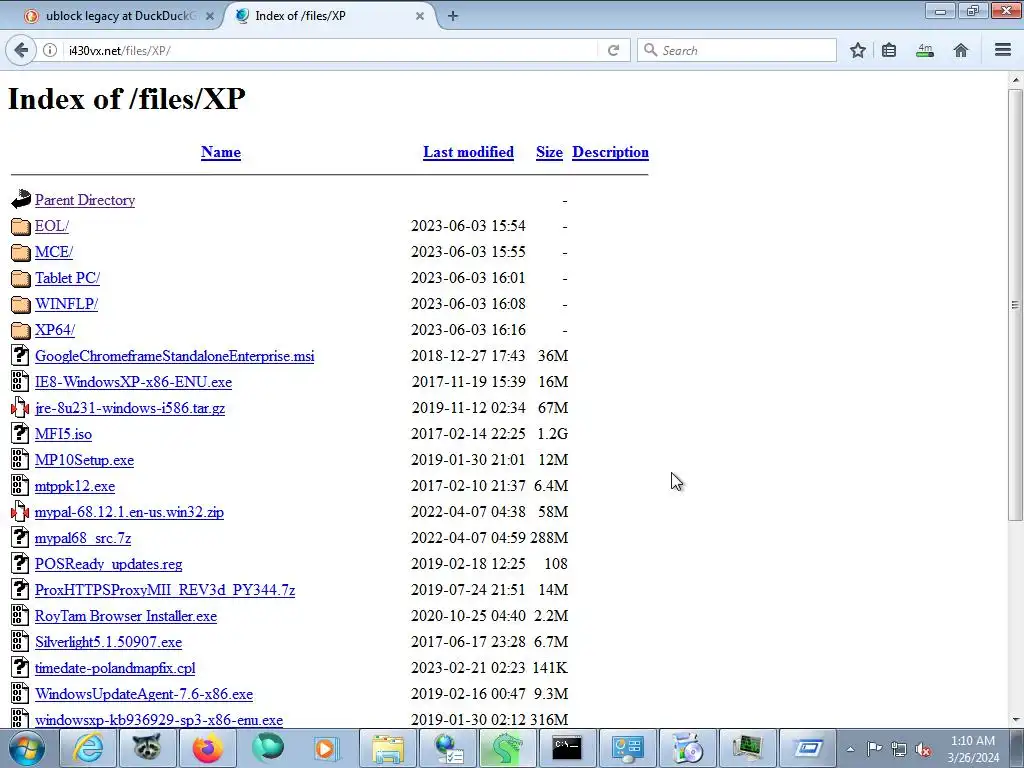
Task: Click the muted volume icon in system tray
Action: [x=923, y=750]
